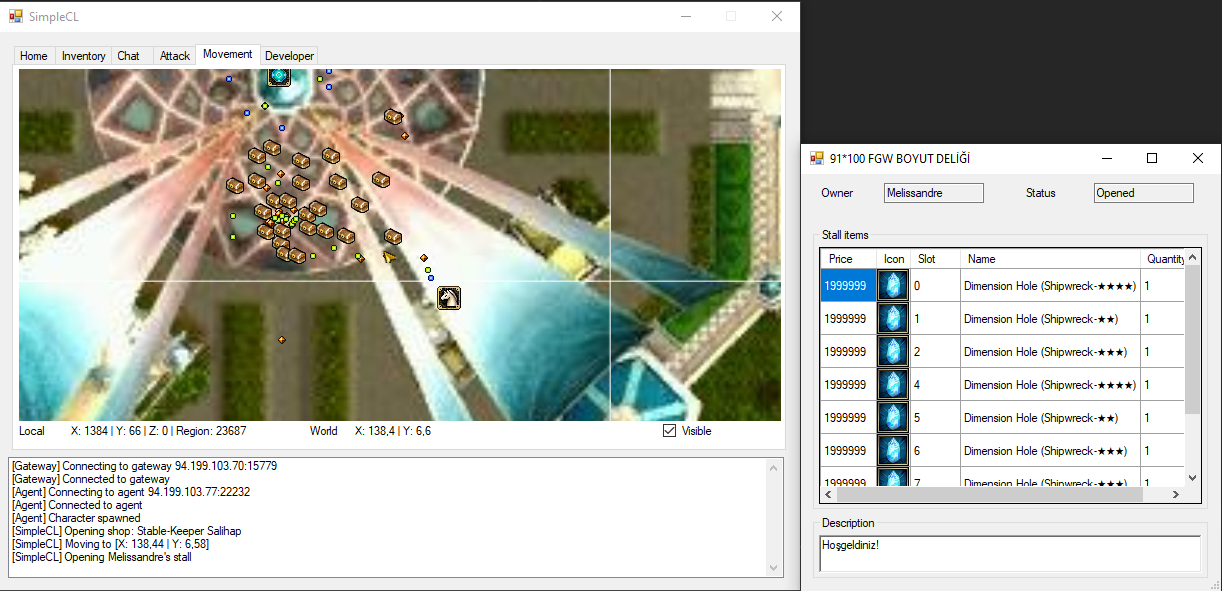Click log line '[Agent] Character spawned'
1222x591 pixels.
click(x=76, y=518)
